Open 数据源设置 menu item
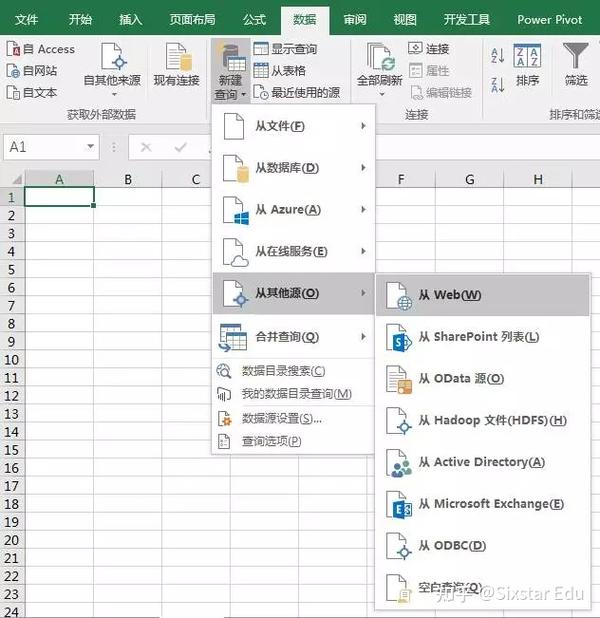The image size is (600, 618). 293,419
